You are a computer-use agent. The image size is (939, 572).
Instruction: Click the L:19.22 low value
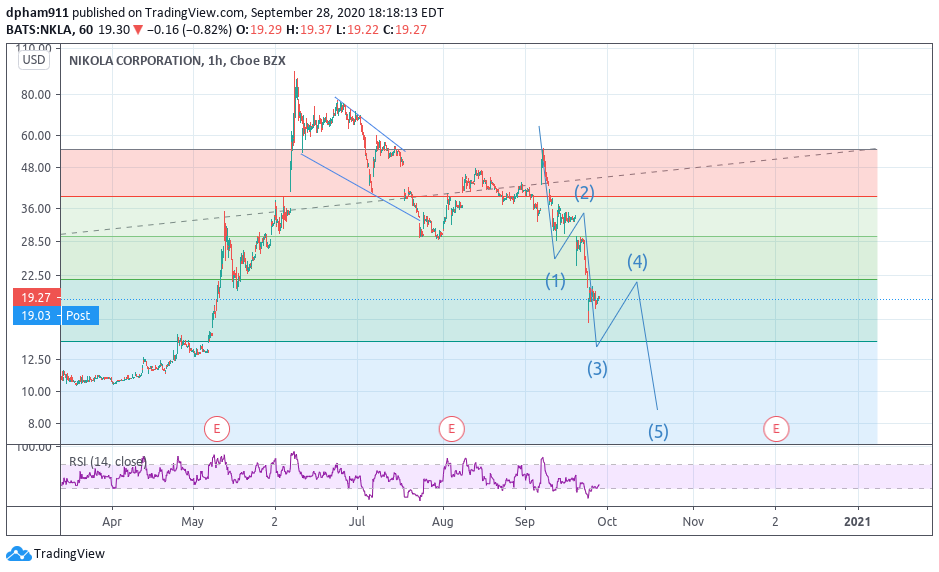click(357, 30)
